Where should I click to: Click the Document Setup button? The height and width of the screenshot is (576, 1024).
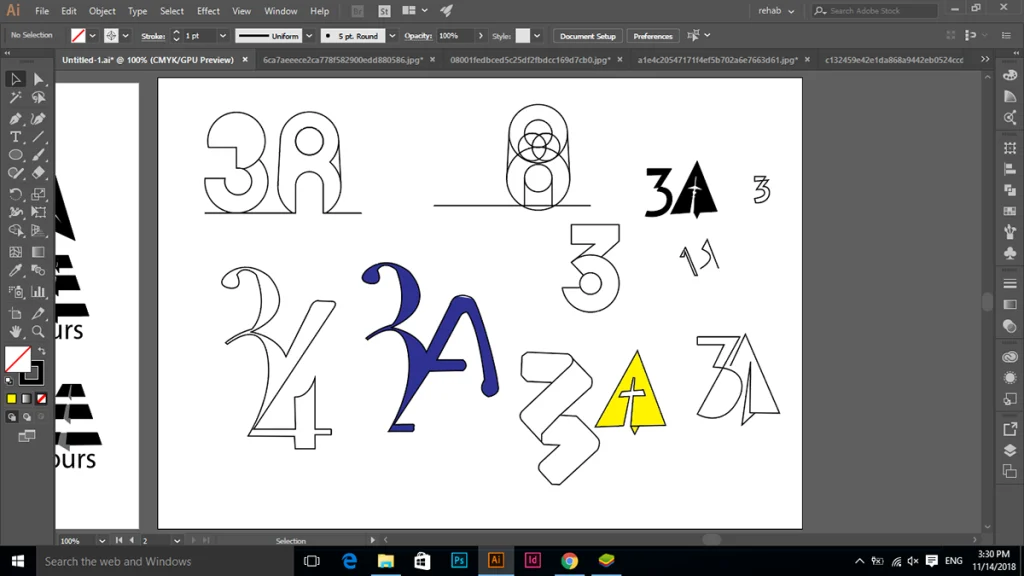[x=588, y=36]
